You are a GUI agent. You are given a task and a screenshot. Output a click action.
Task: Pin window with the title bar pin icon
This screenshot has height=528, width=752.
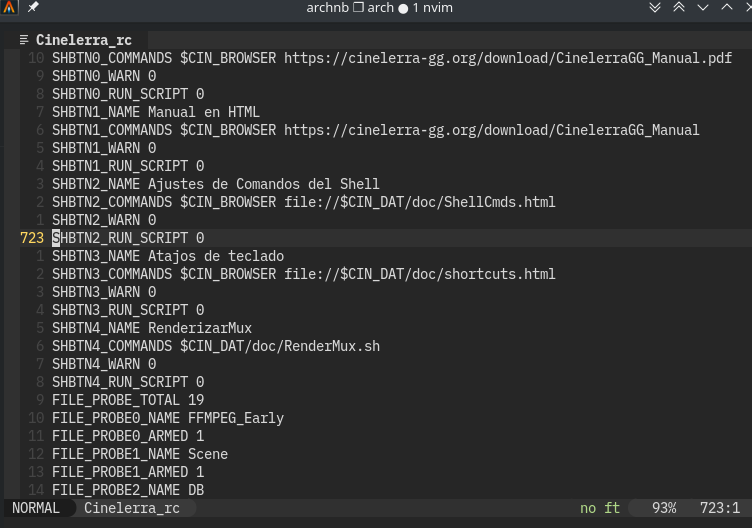[33, 8]
